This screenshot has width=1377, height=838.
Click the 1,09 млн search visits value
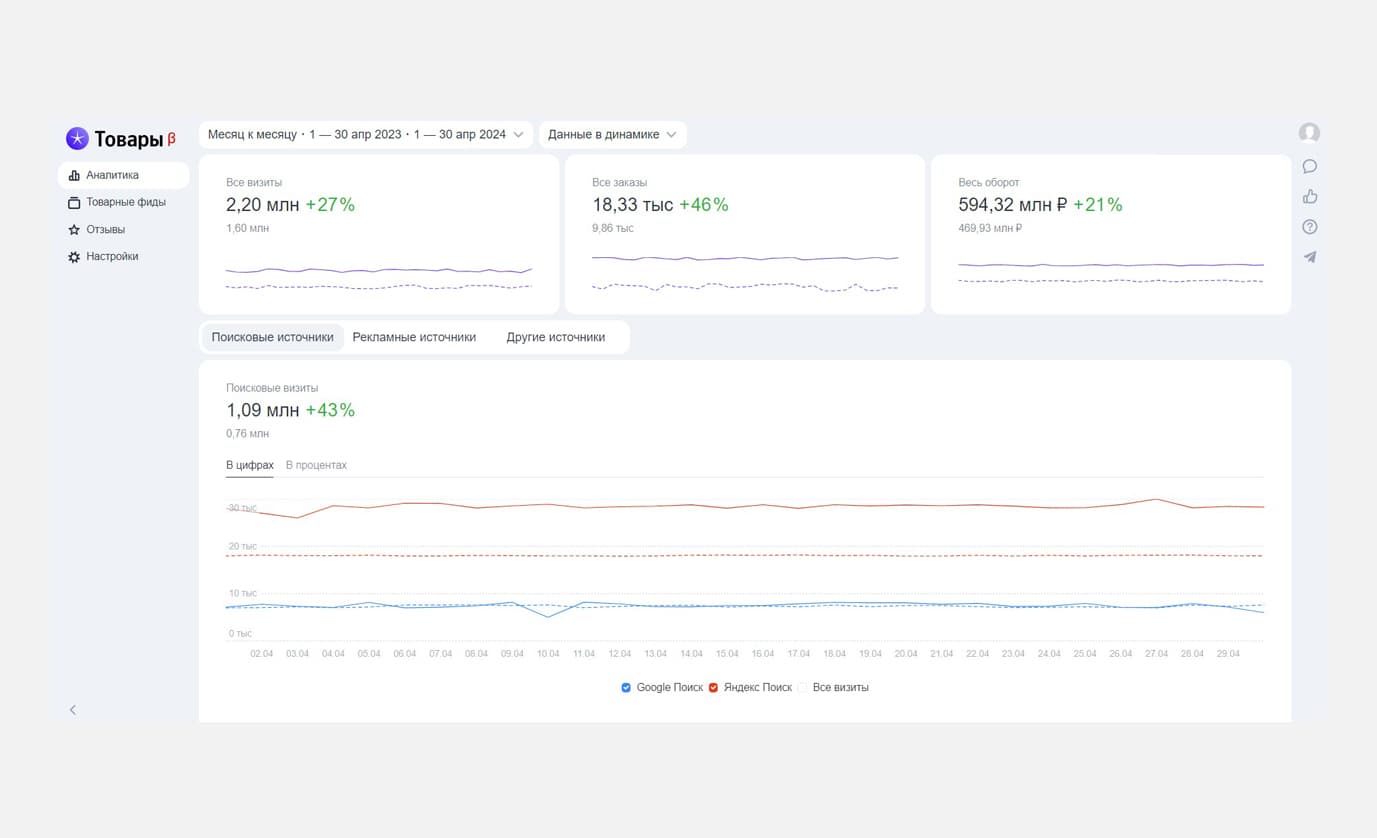263,410
